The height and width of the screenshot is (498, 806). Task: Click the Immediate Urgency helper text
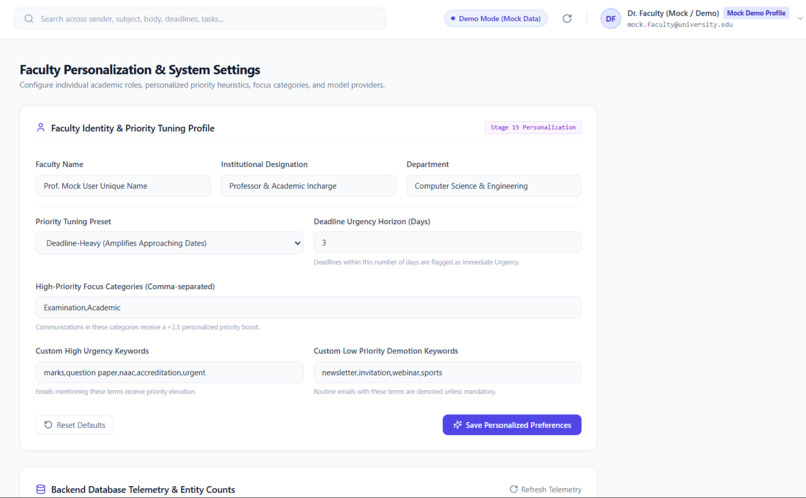416,262
